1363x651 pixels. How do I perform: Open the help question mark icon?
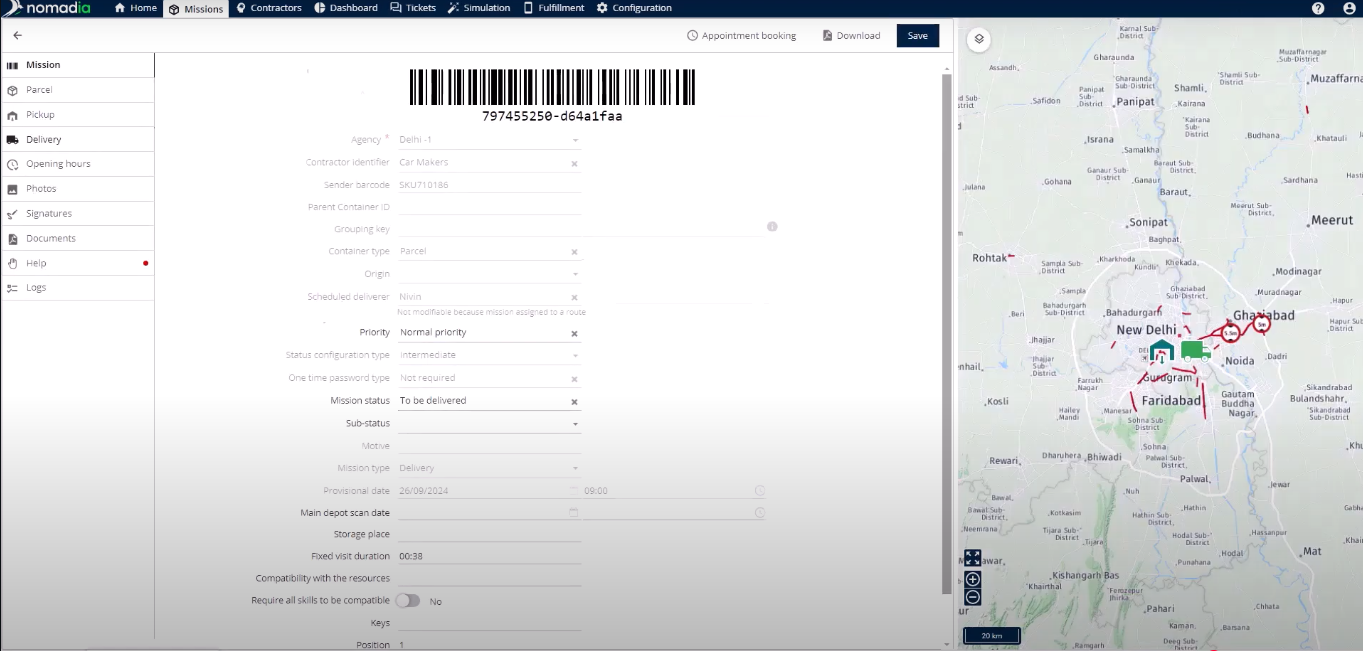click(x=1318, y=8)
